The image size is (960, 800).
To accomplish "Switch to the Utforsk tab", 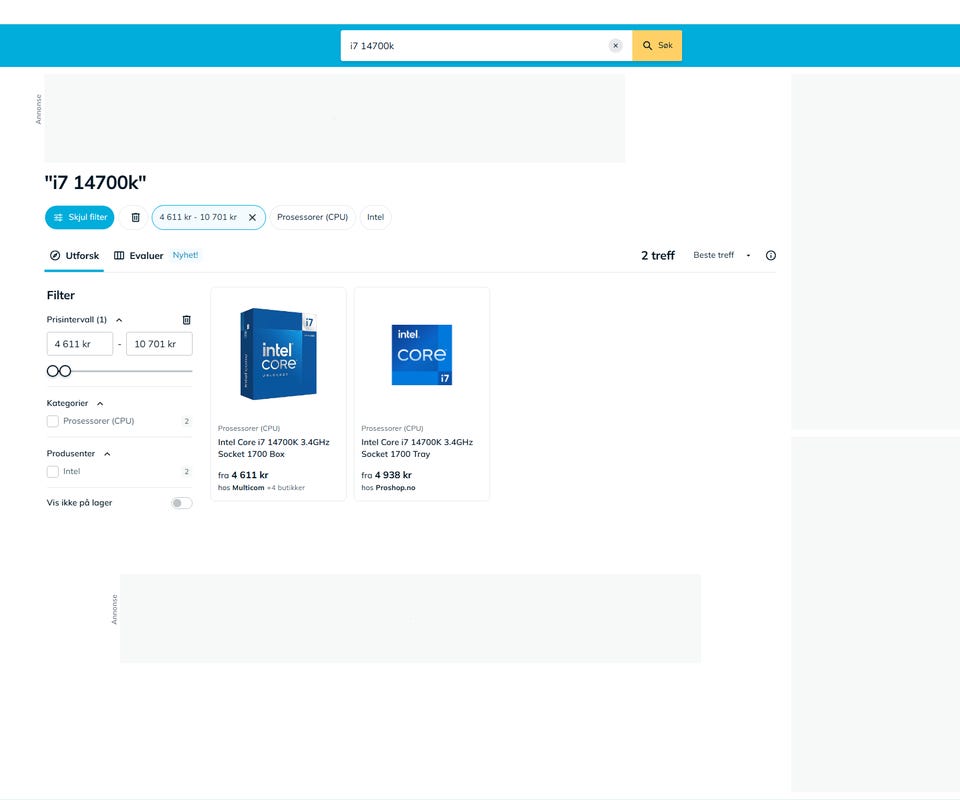I will point(74,256).
